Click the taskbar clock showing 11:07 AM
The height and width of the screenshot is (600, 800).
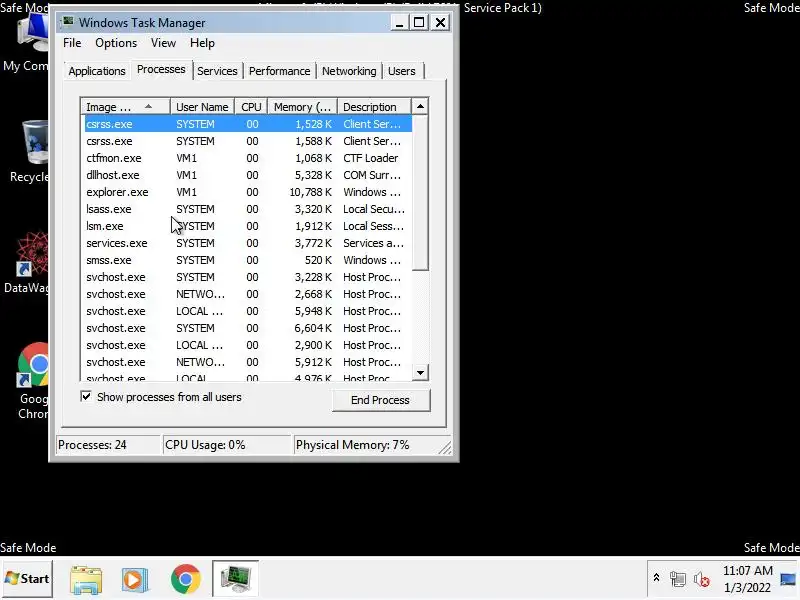tap(747, 579)
